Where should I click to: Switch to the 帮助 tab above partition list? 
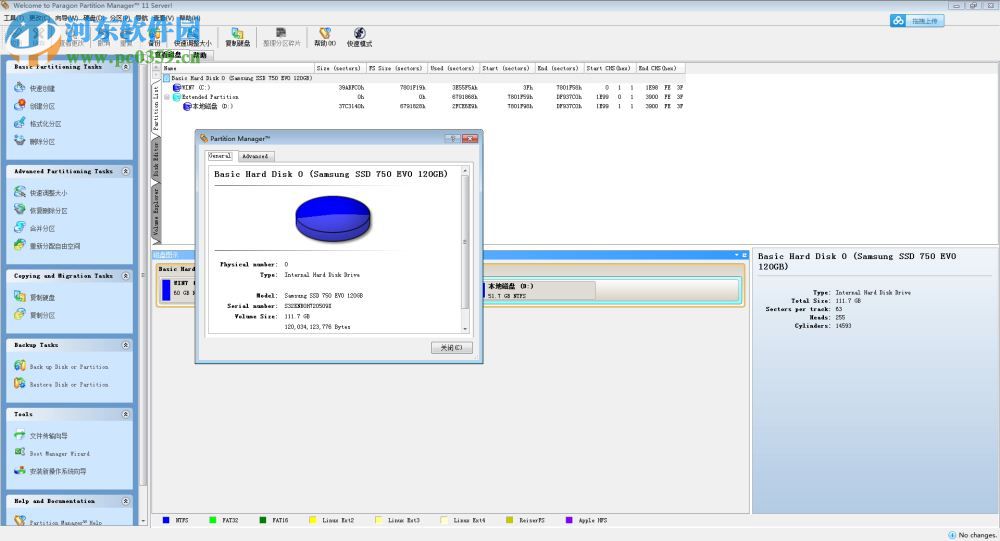point(200,56)
